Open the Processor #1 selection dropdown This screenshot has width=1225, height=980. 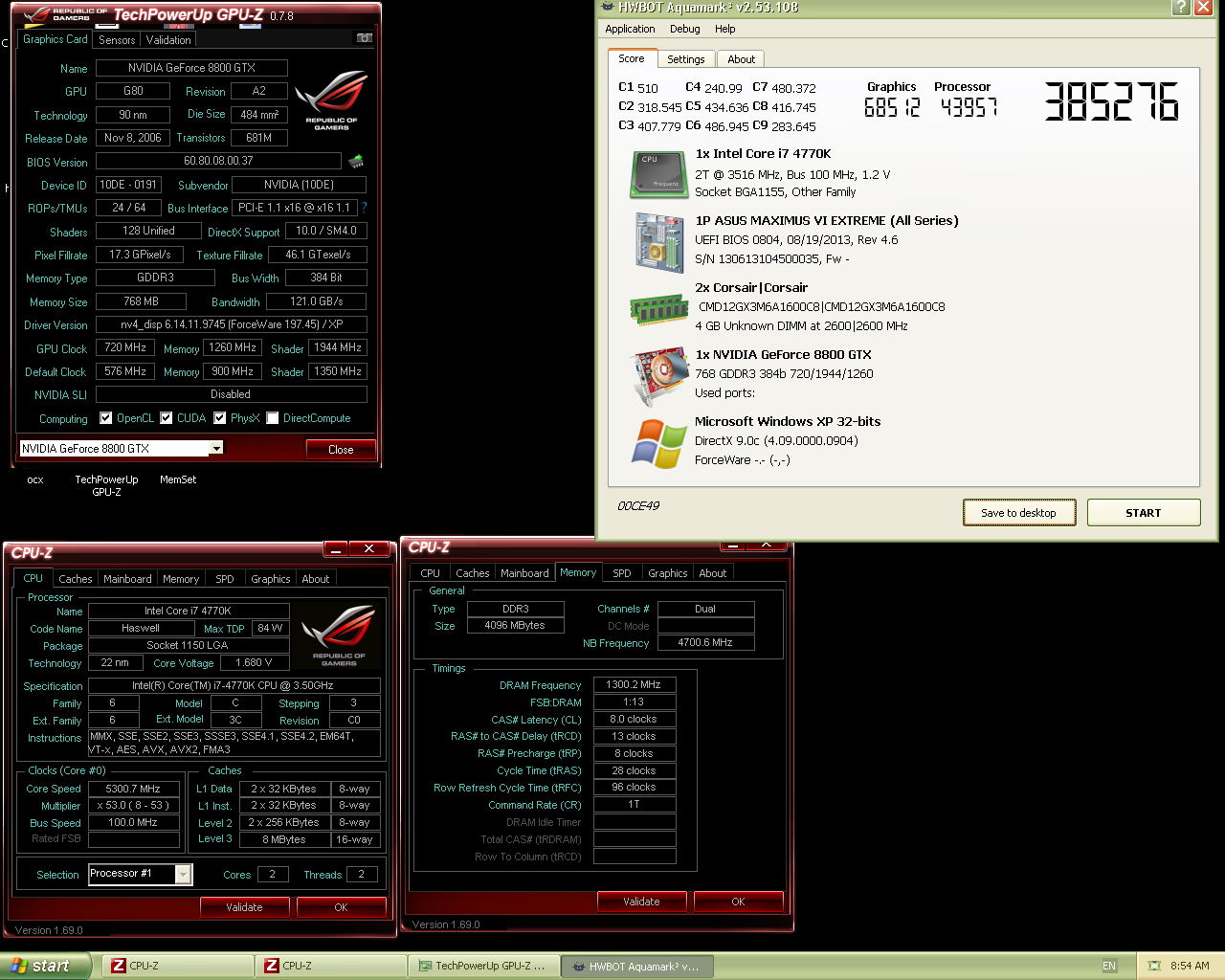tap(183, 874)
